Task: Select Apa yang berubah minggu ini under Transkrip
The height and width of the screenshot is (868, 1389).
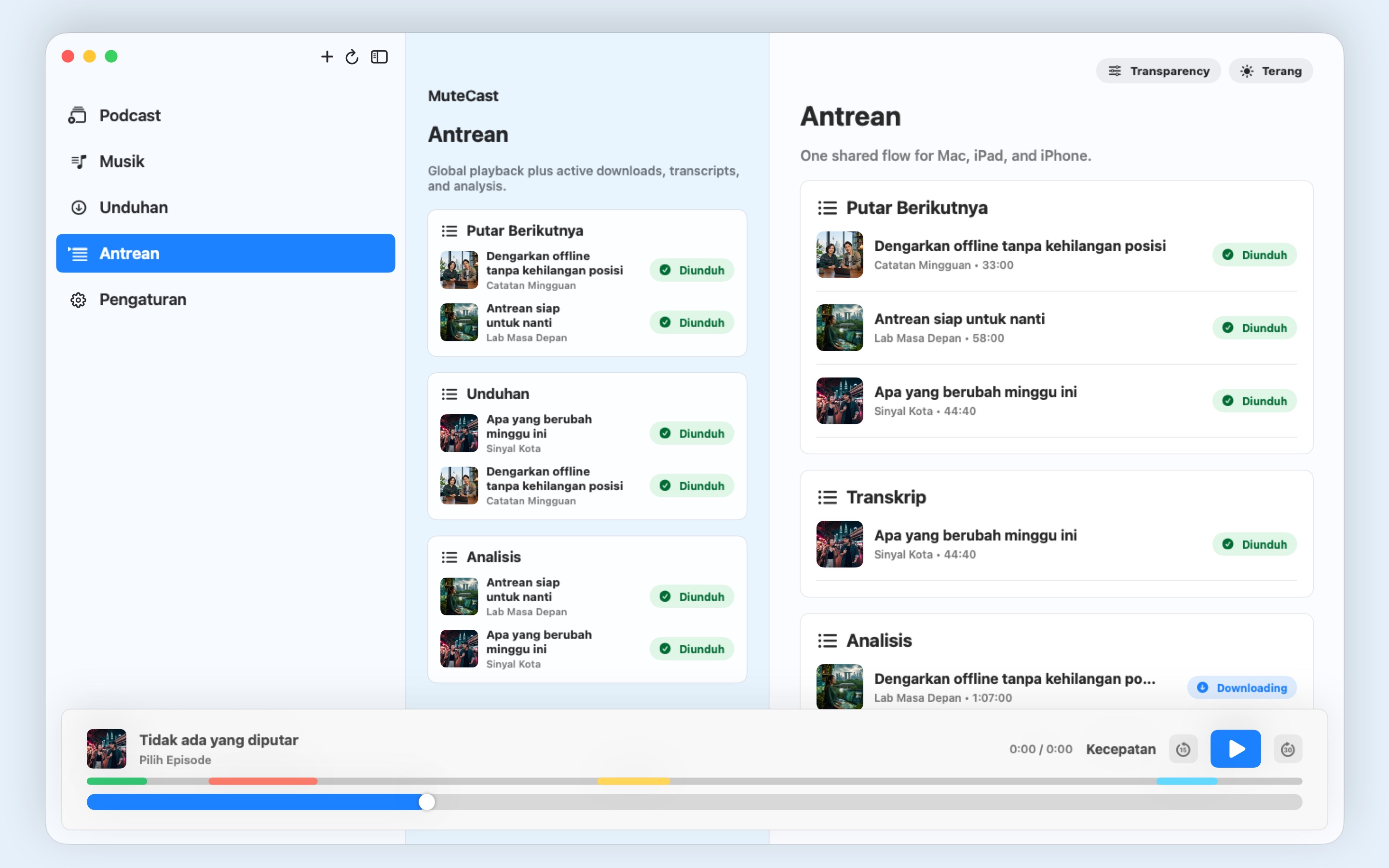Action: [x=975, y=535]
